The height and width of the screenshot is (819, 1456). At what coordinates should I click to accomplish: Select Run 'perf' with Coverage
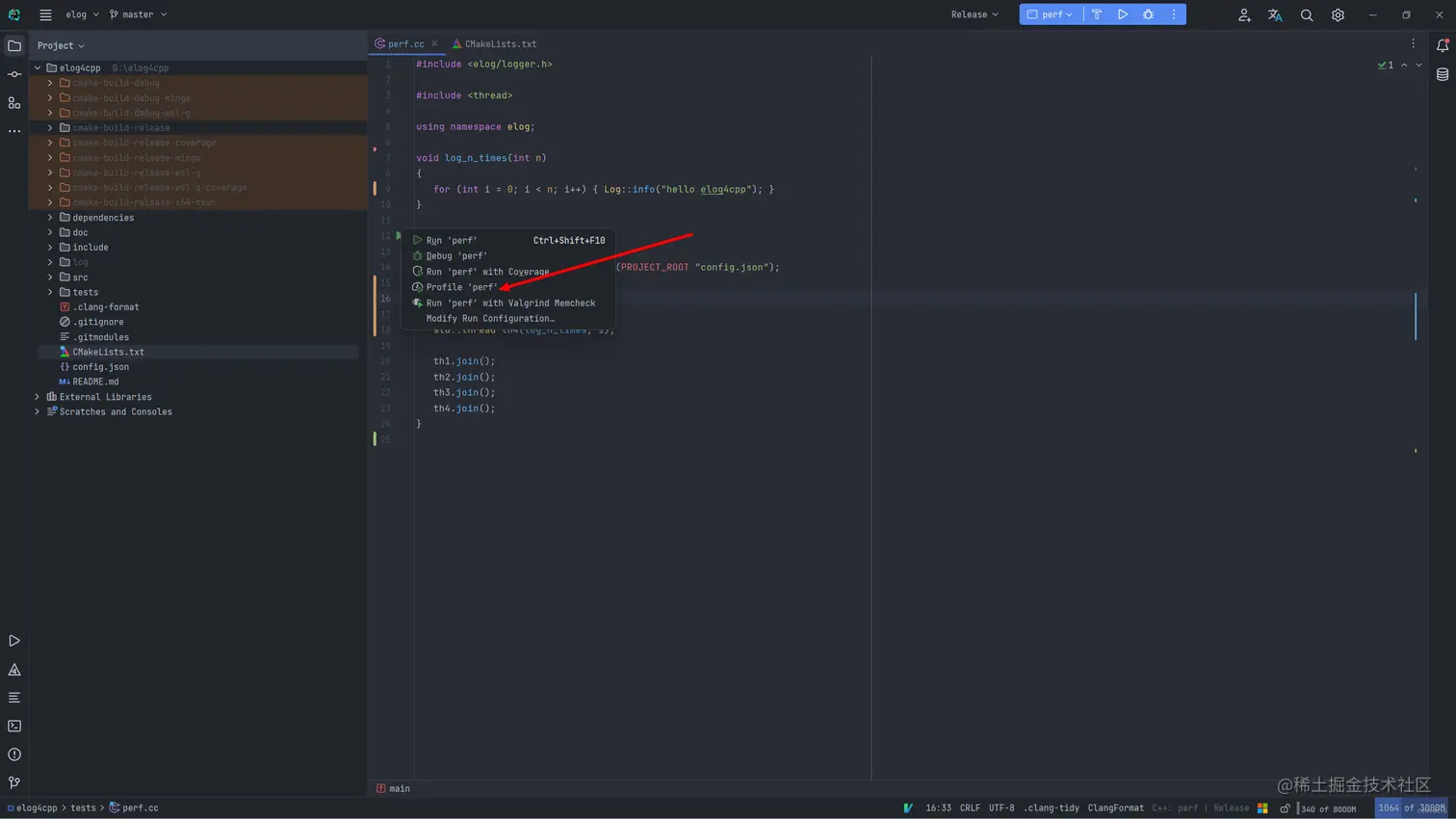[508, 272]
